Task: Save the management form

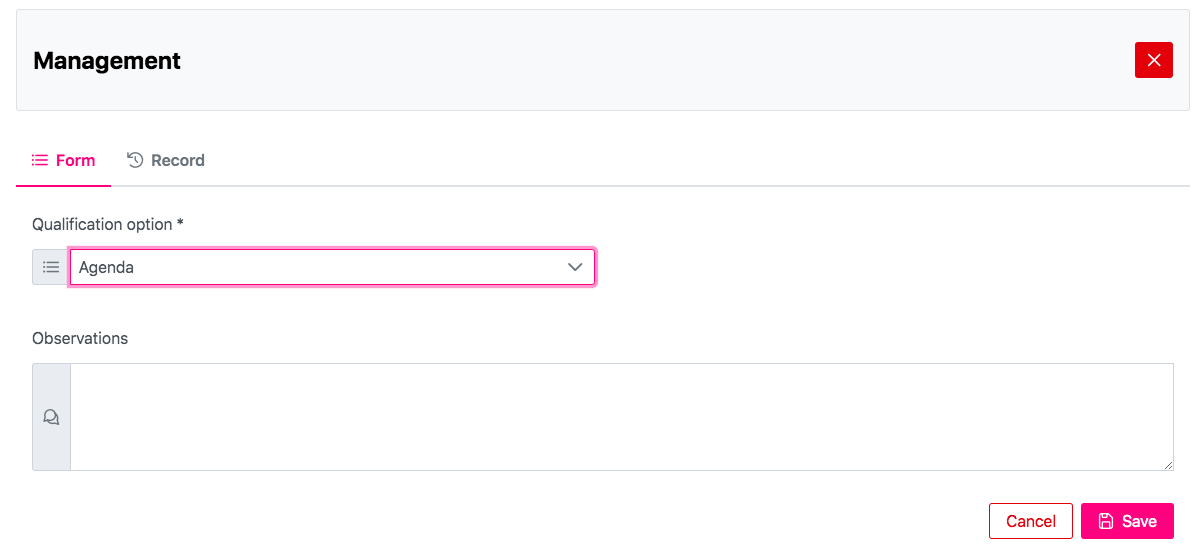Action: [1127, 521]
